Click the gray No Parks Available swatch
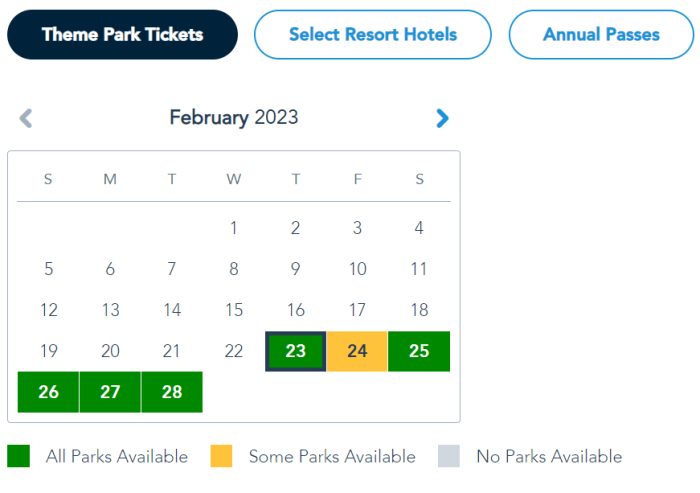 click(449, 457)
